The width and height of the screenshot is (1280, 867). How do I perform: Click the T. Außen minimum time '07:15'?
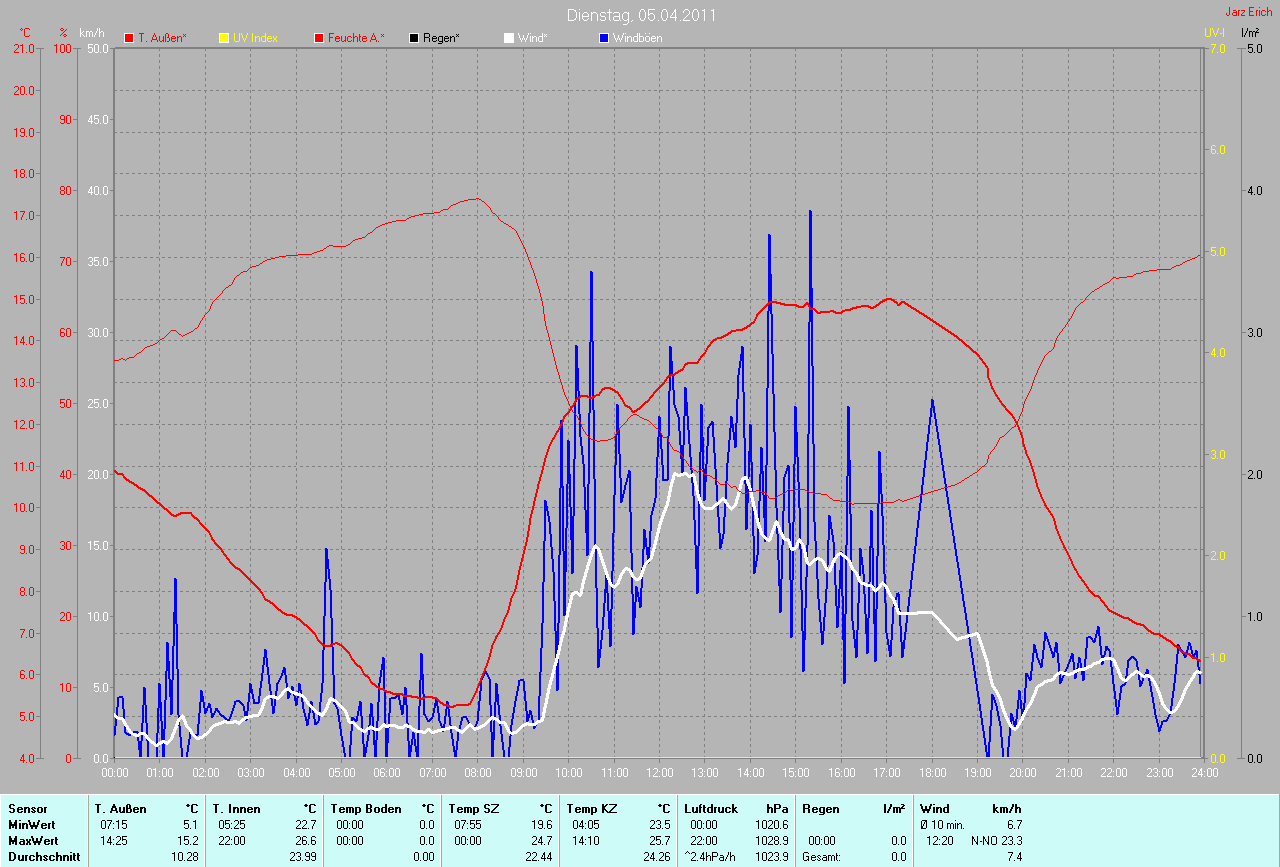coord(112,824)
